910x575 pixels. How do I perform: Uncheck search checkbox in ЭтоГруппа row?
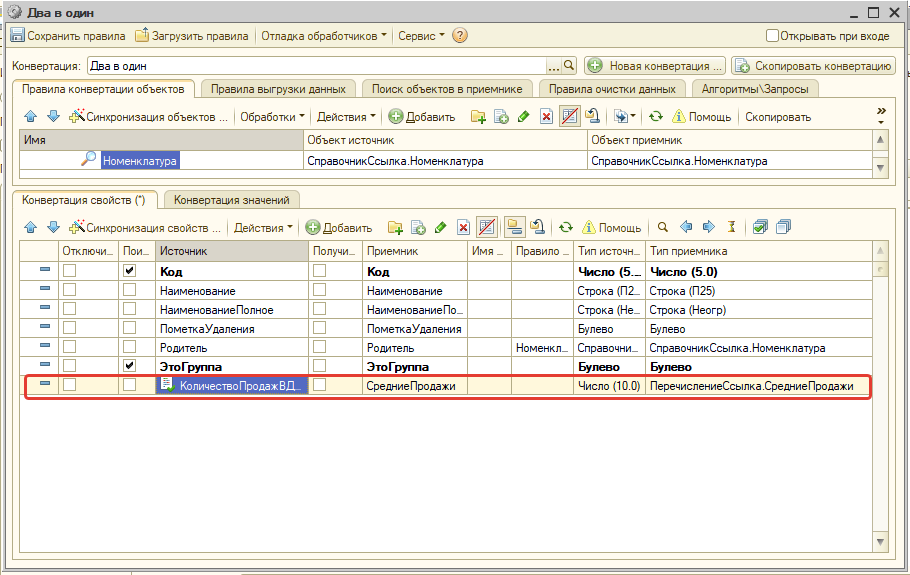(129, 366)
